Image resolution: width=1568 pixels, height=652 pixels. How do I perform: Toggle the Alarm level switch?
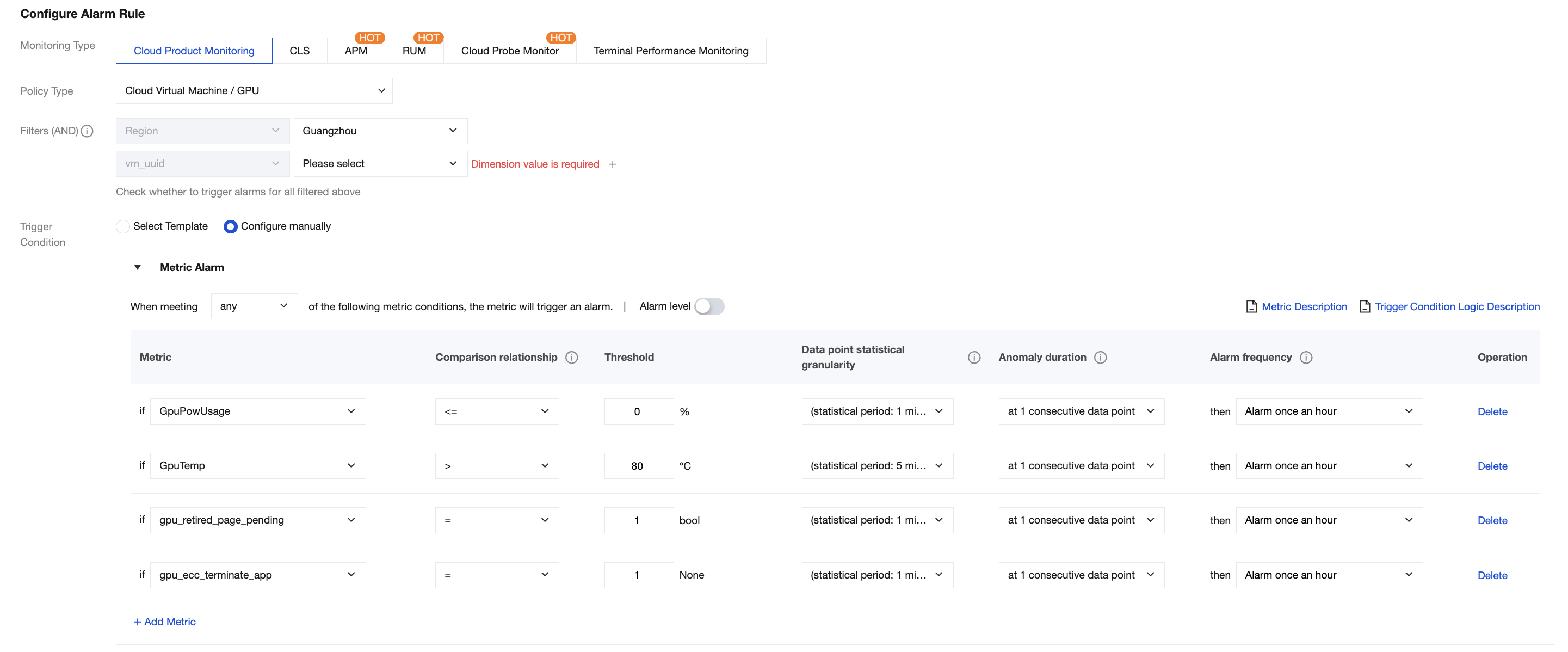click(x=709, y=306)
